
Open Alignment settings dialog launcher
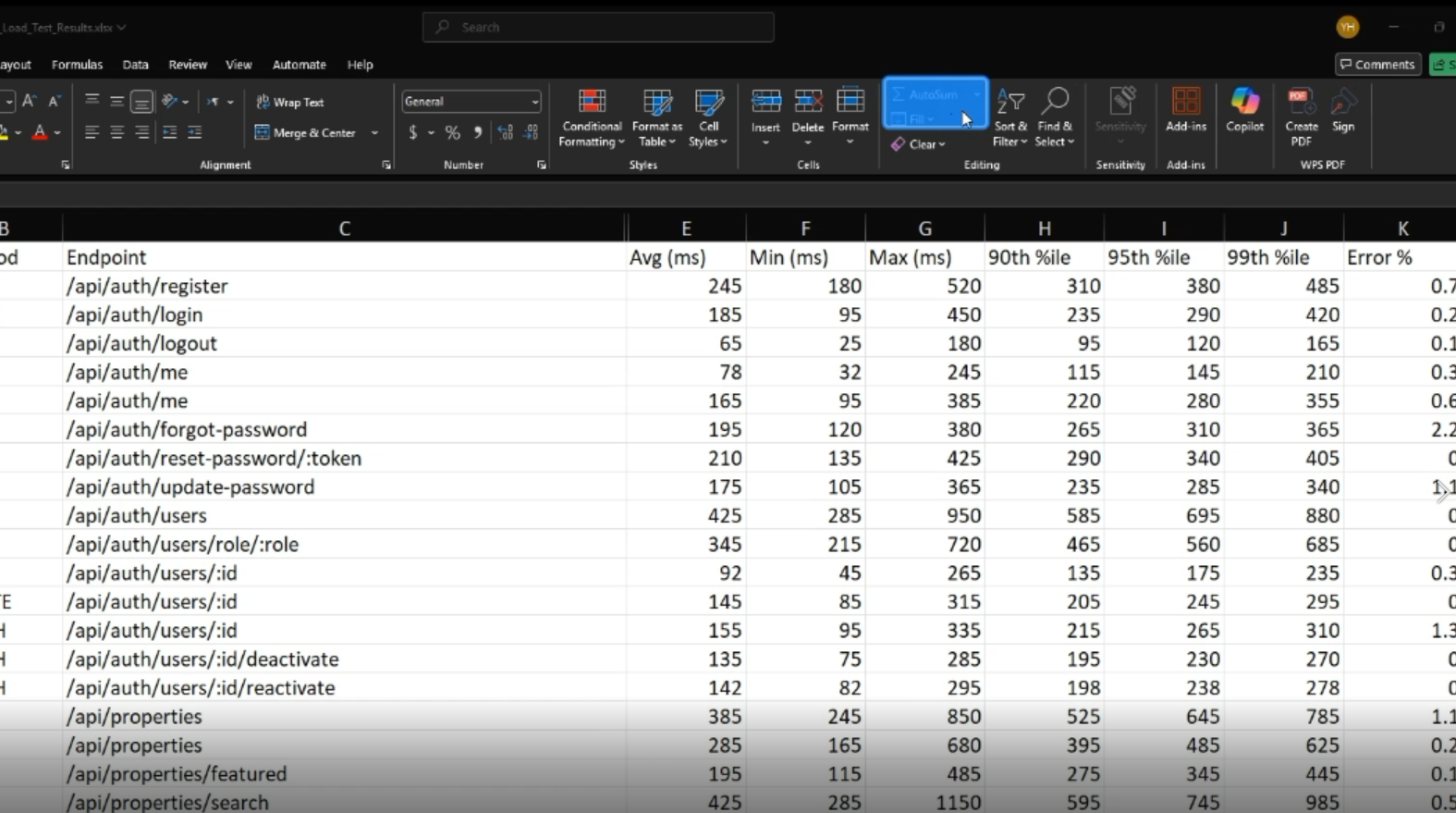click(386, 166)
